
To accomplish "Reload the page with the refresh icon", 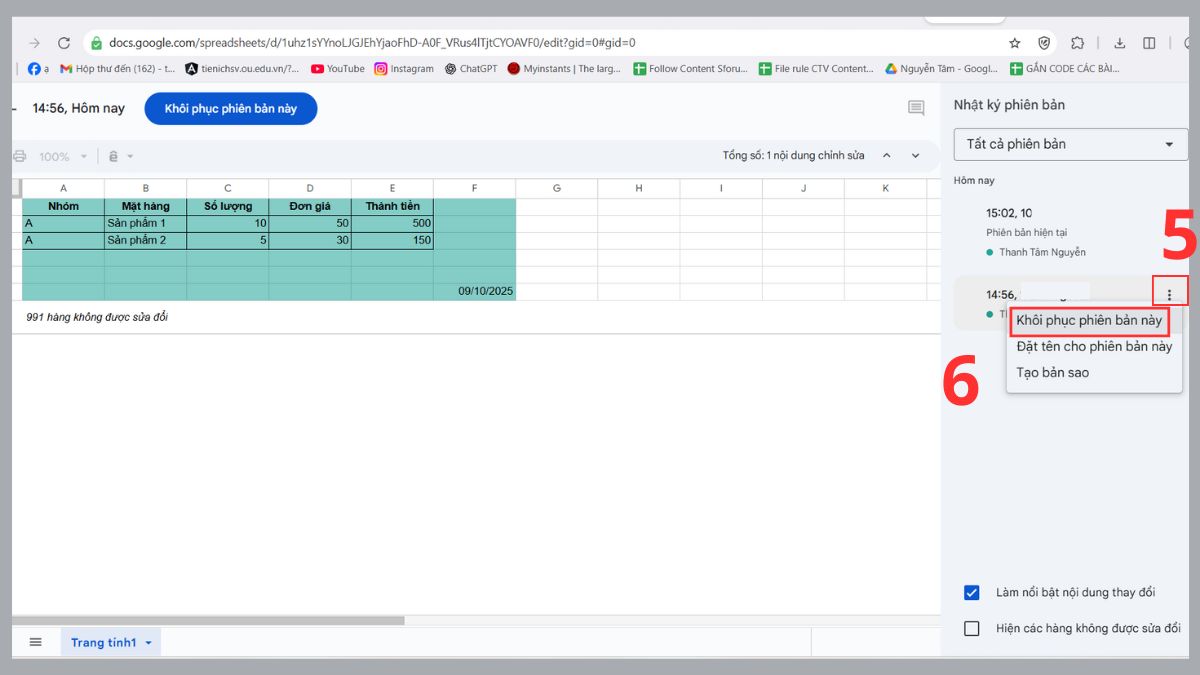I will [x=64, y=43].
